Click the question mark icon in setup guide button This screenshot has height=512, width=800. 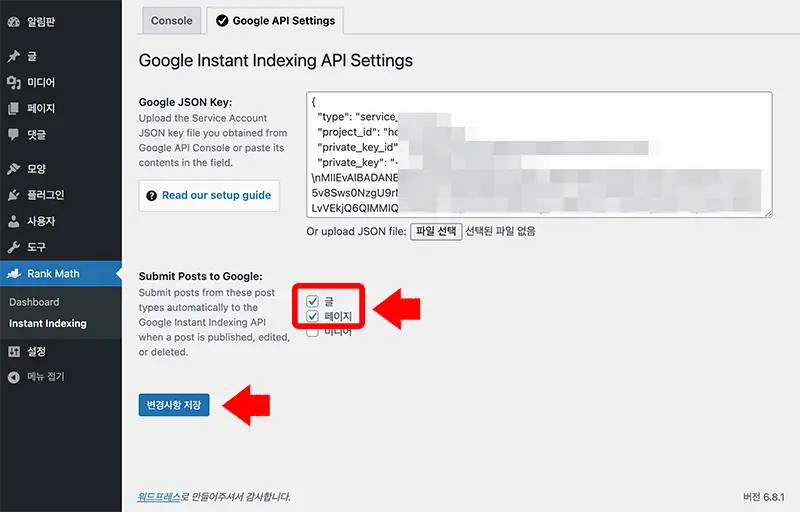[152, 195]
